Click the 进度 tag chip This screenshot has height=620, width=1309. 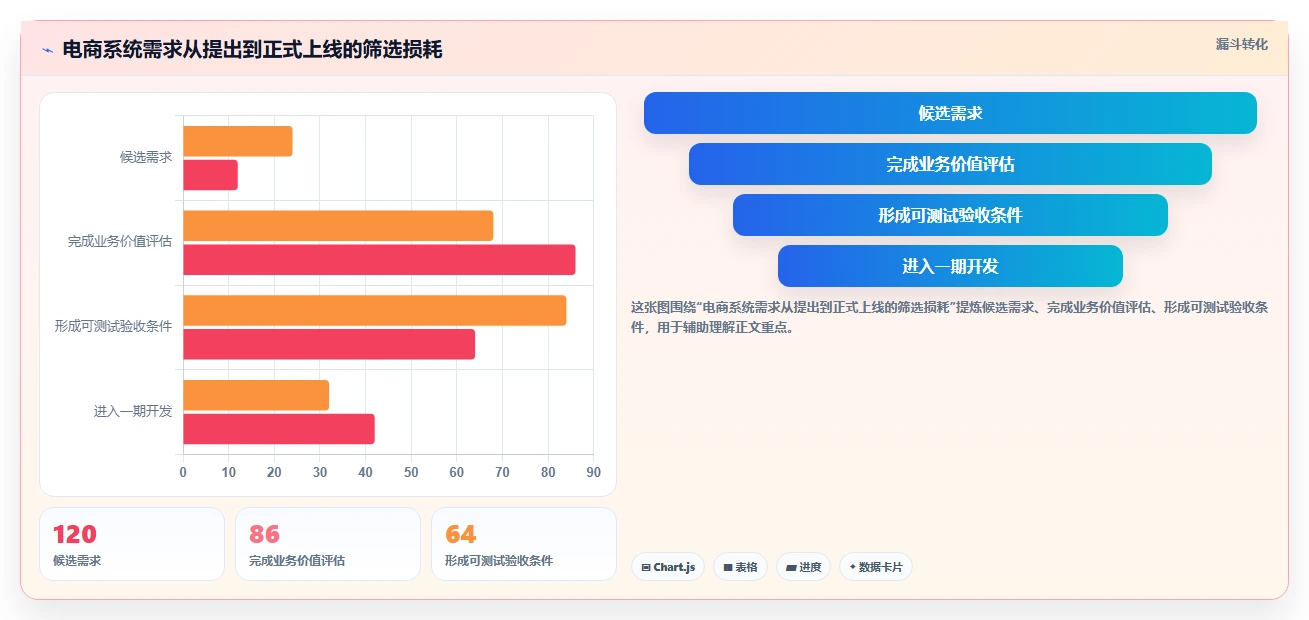point(803,567)
